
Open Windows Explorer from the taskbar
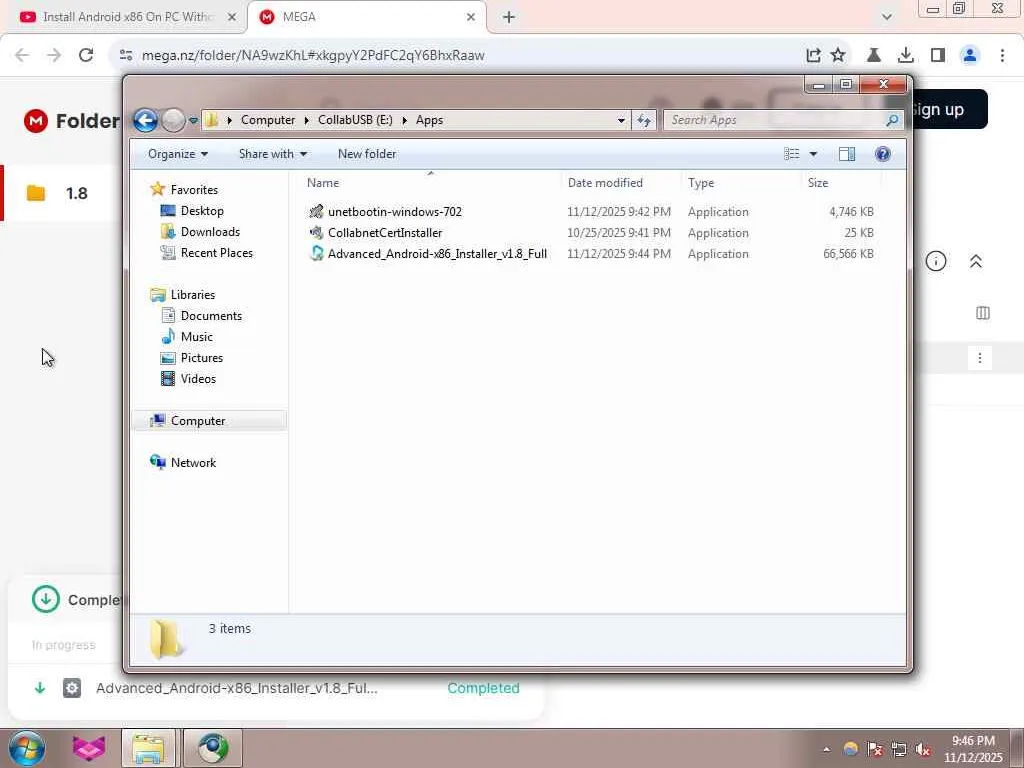(x=148, y=748)
